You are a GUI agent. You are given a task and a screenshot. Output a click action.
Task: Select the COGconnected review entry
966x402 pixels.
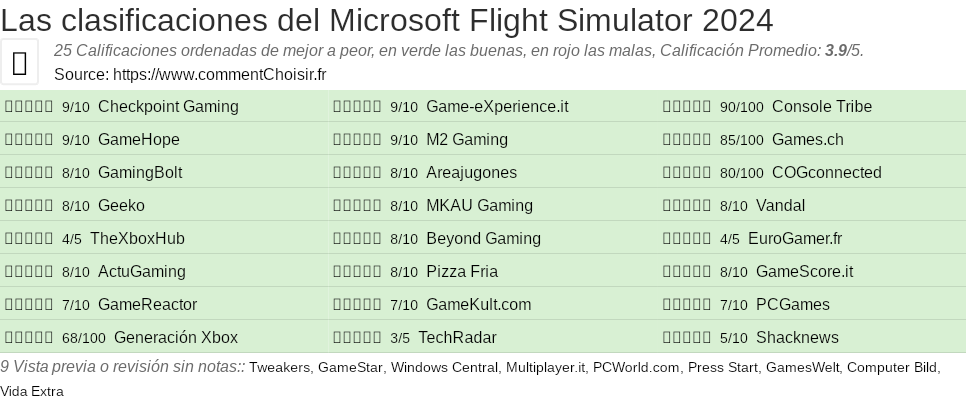click(826, 173)
